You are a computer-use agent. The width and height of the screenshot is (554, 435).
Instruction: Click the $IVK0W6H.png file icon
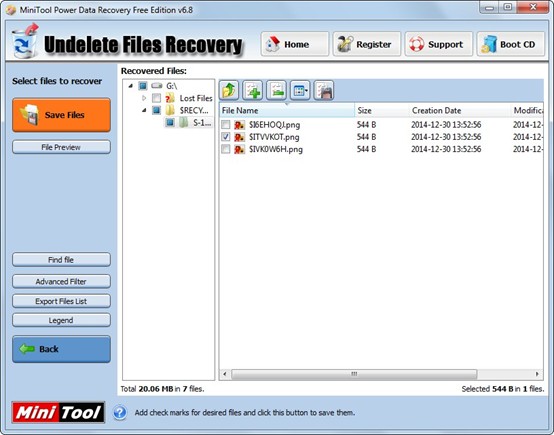click(240, 149)
